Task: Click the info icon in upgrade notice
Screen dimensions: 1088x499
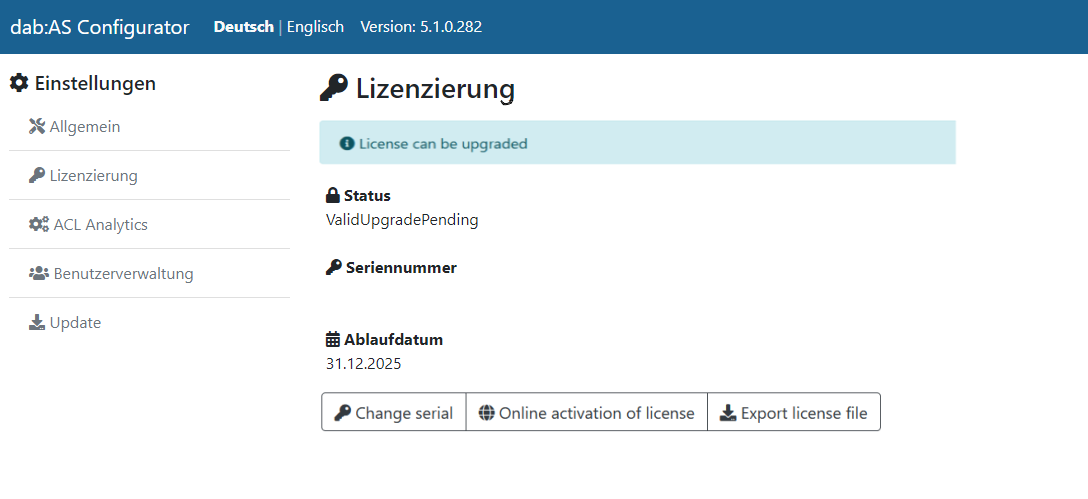Action: pos(347,143)
